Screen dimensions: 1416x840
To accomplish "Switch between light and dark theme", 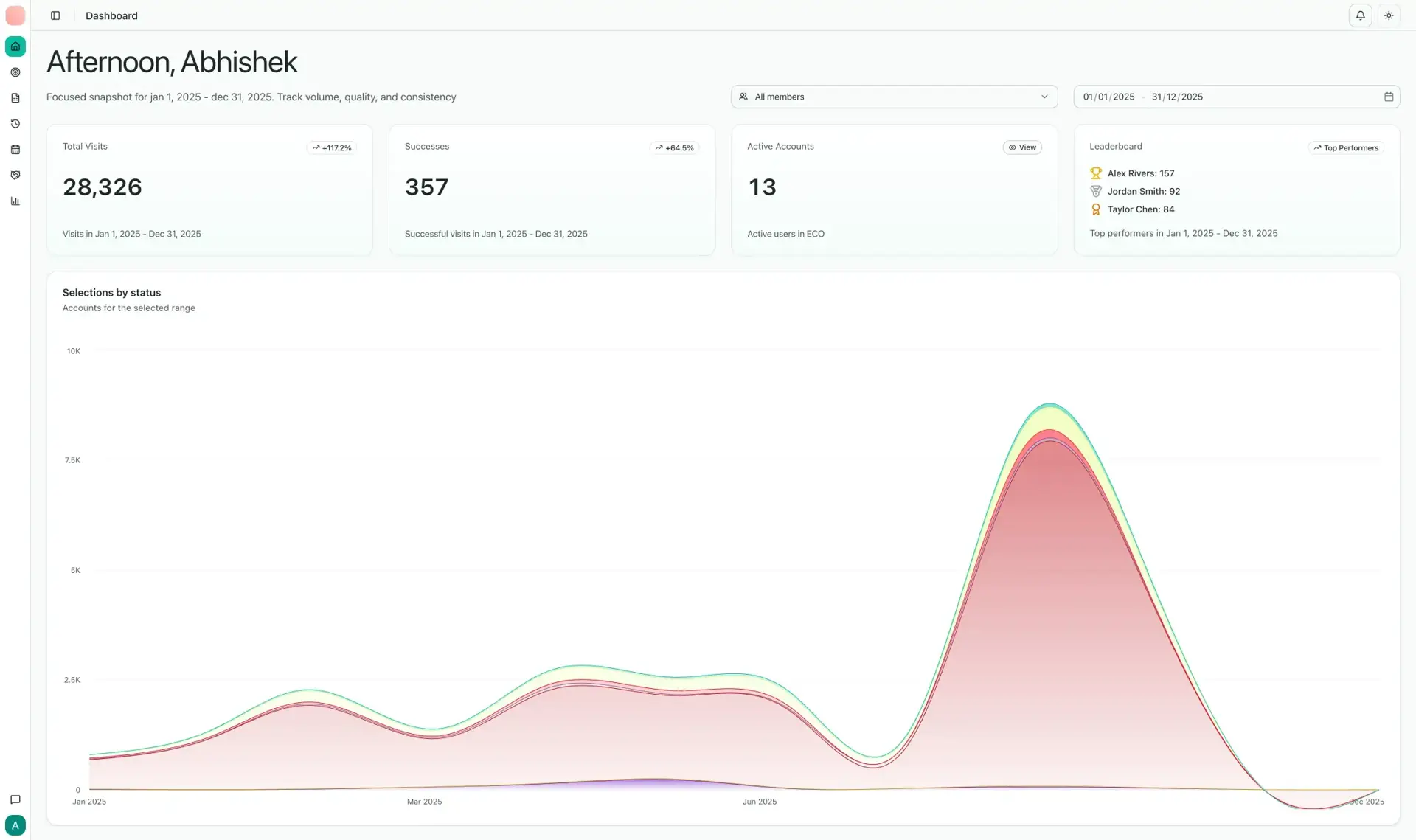I will point(1389,15).
